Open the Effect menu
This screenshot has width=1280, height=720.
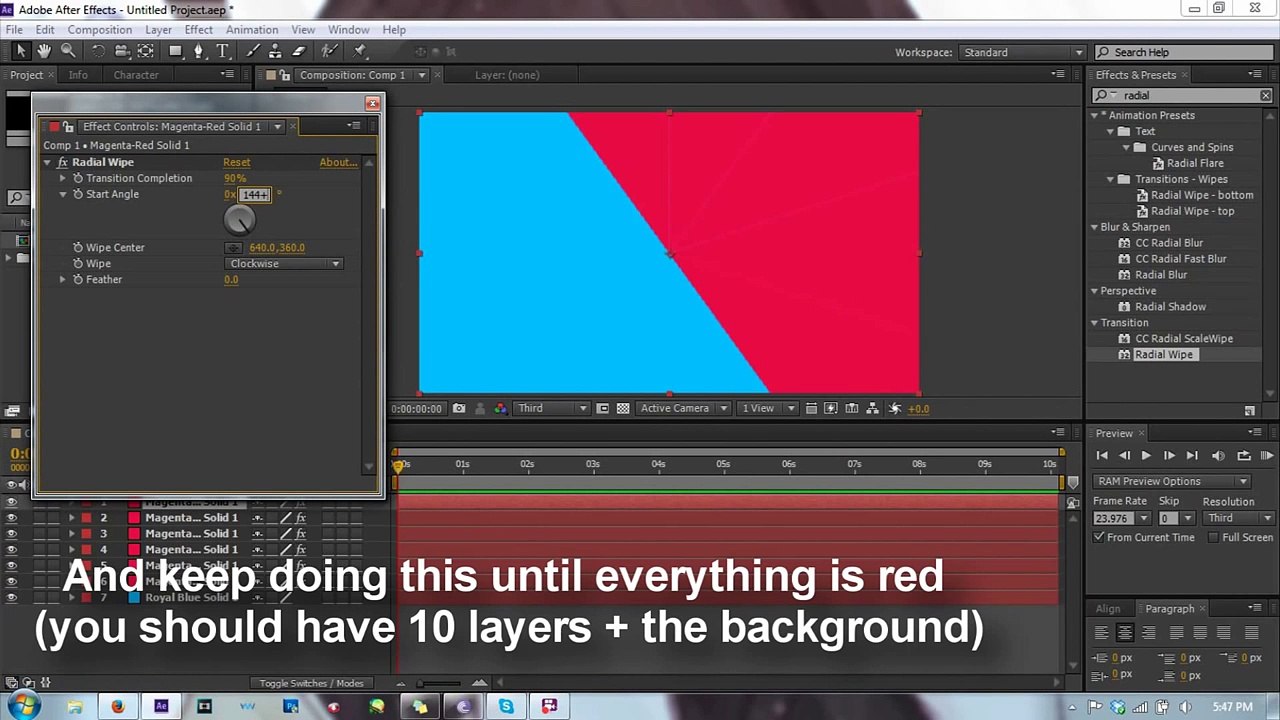click(x=198, y=30)
